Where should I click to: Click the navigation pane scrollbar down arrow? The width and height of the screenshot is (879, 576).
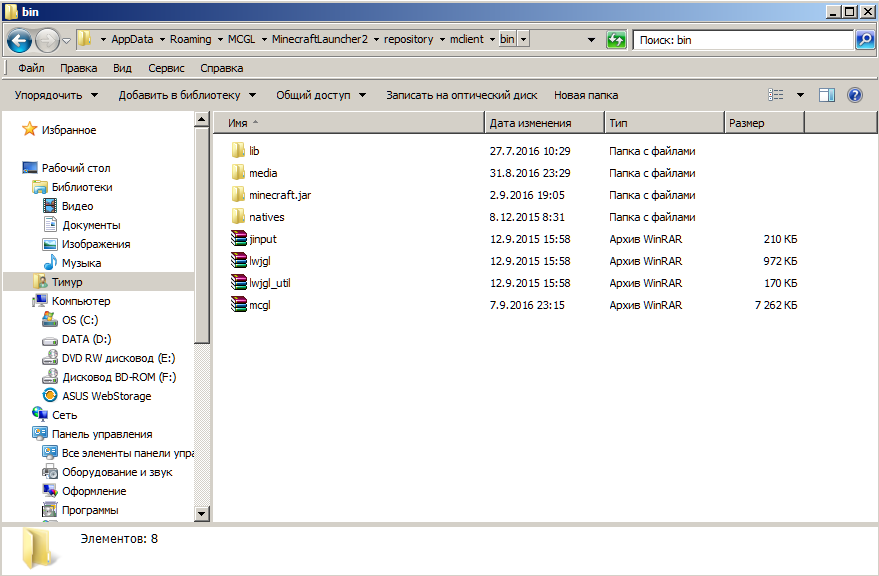tap(202, 513)
